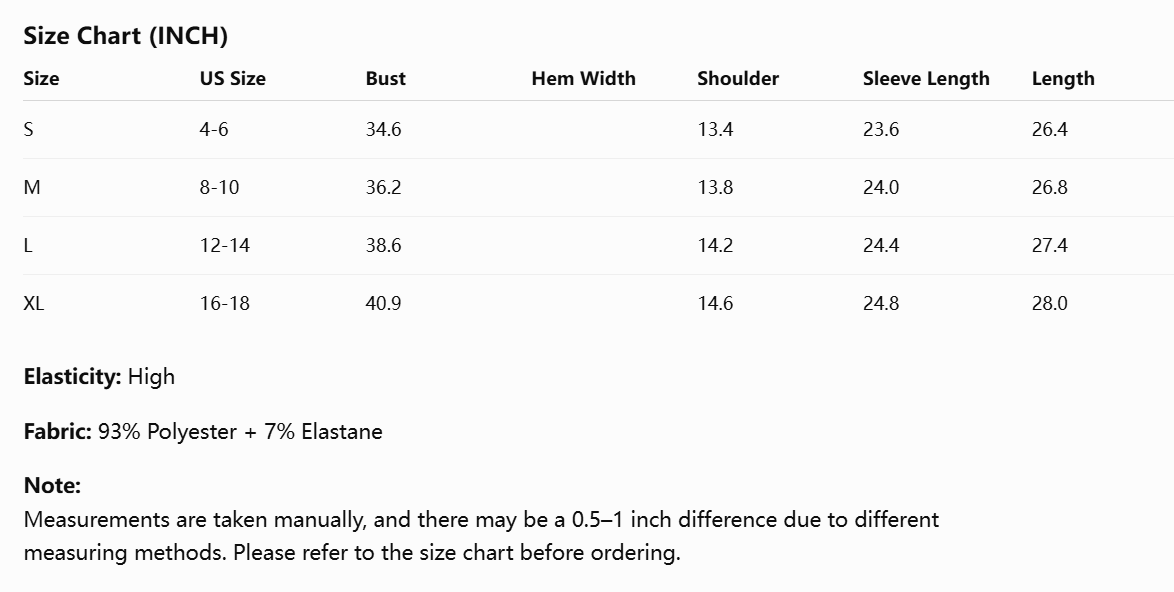This screenshot has height=592, width=1174.
Task: Click the Hem Width column header
Action: point(583,79)
